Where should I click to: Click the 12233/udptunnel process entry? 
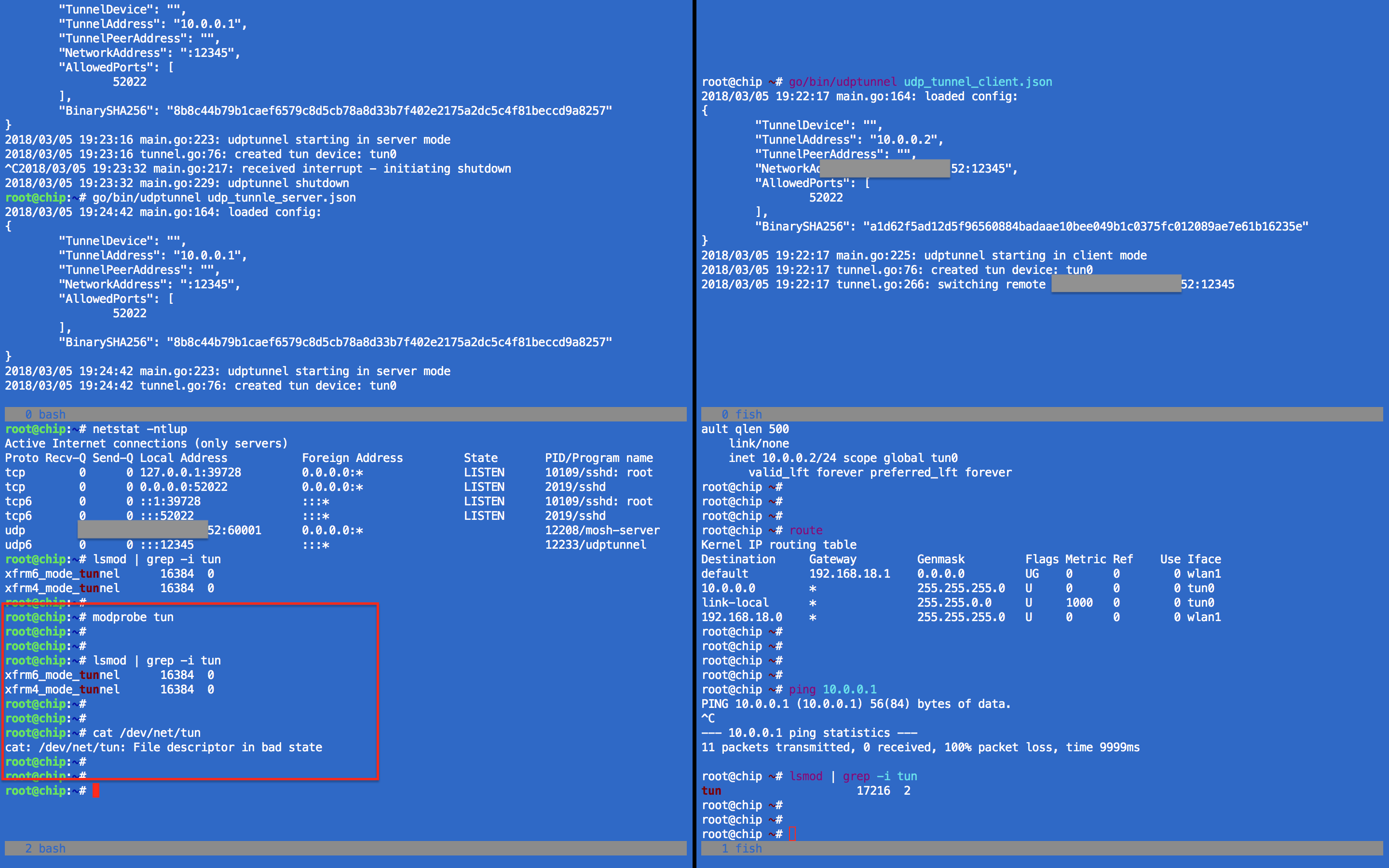click(x=595, y=544)
